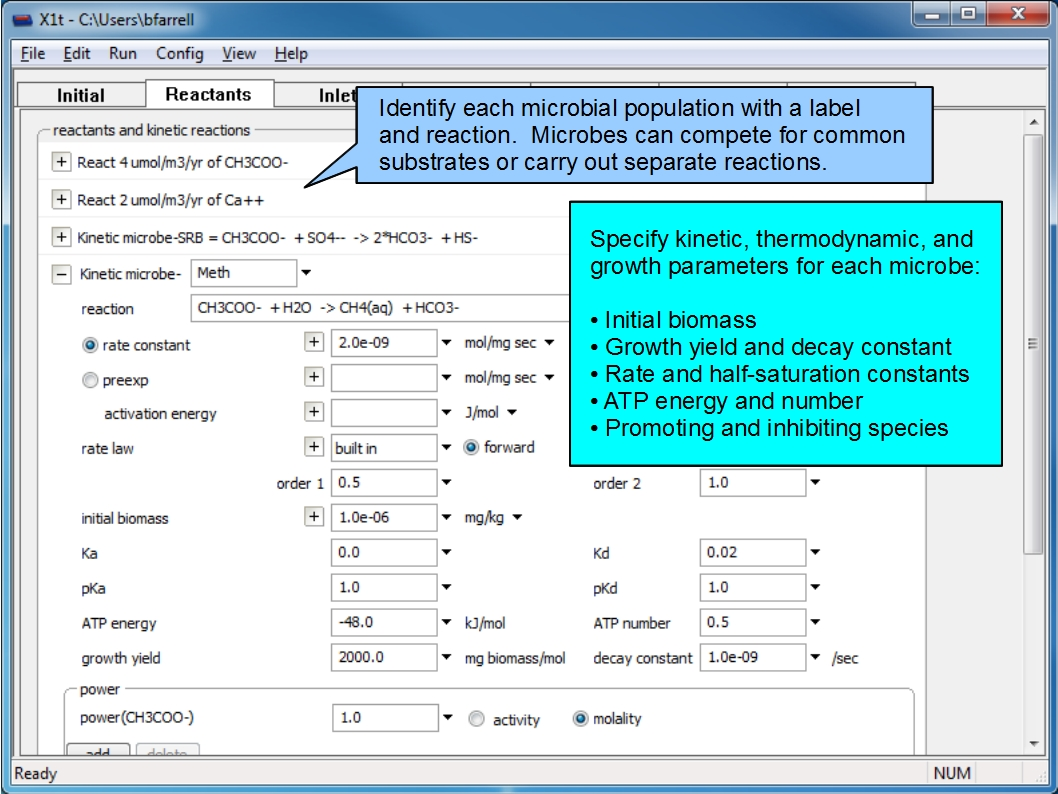
Task: Select the rate constant radio button
Action: [x=90, y=345]
